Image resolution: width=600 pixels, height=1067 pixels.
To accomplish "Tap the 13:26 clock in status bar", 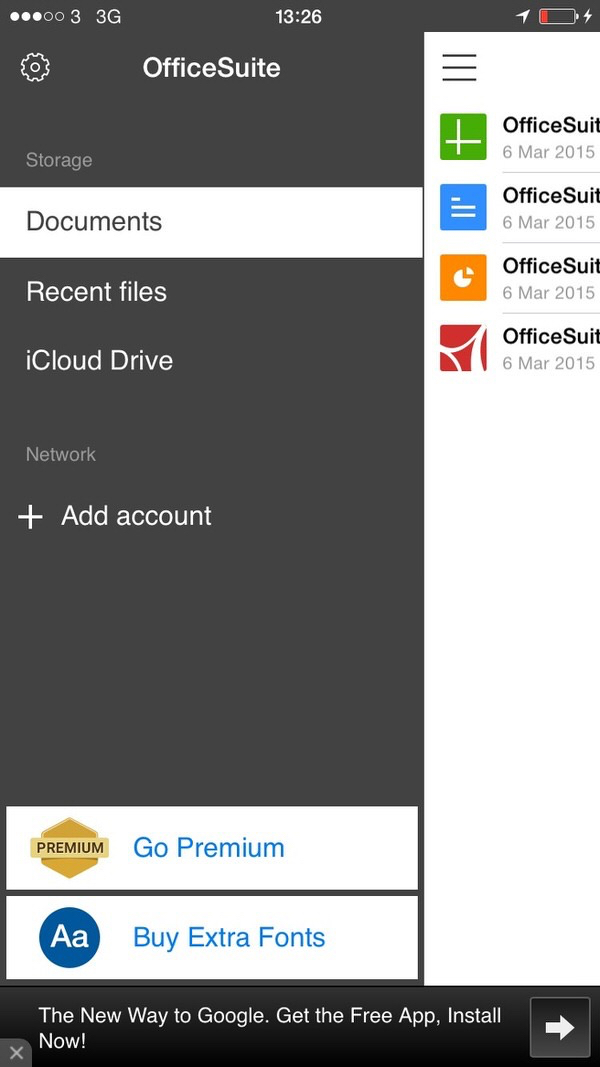I will [298, 16].
